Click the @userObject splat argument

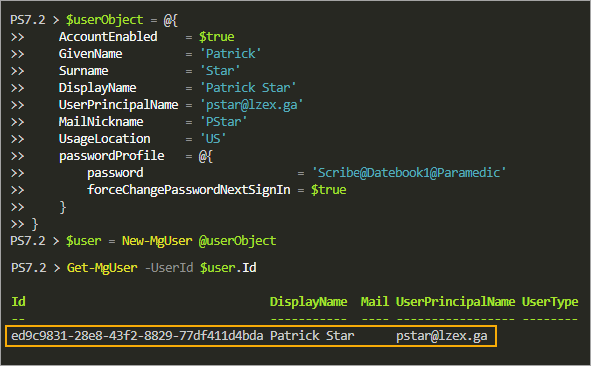pyautogui.click(x=237, y=241)
